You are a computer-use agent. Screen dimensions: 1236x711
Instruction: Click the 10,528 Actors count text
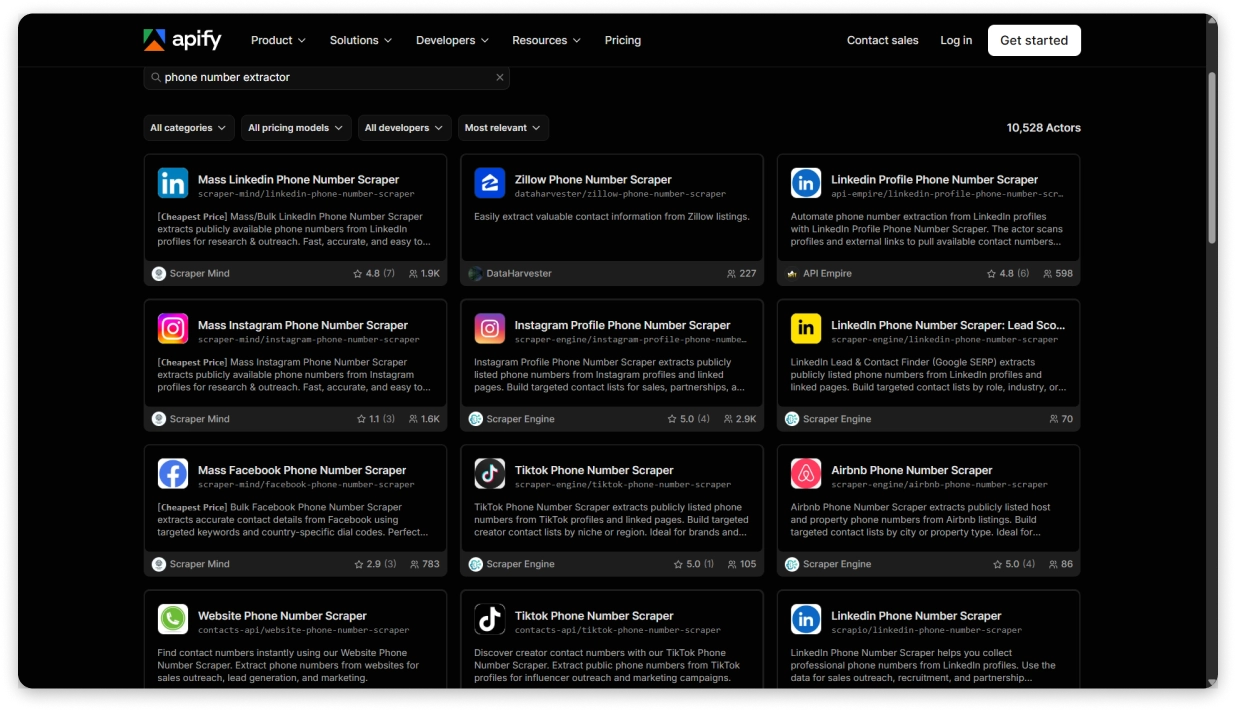(x=1043, y=128)
